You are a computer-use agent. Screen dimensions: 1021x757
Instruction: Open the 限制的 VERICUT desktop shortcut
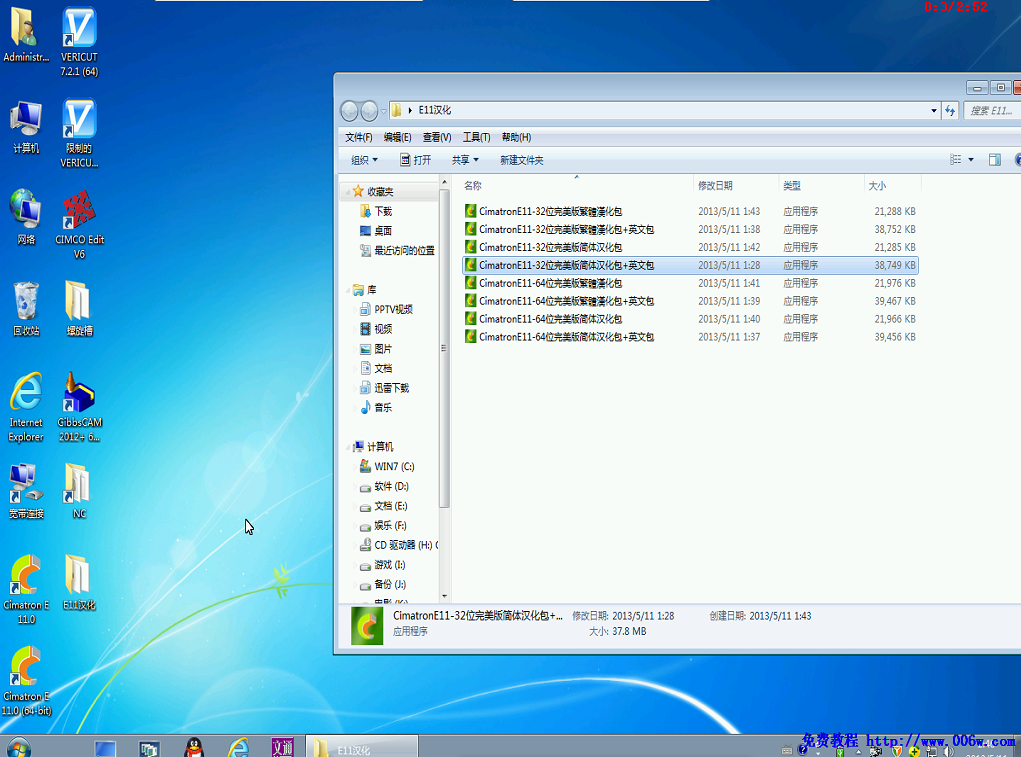tap(79, 133)
